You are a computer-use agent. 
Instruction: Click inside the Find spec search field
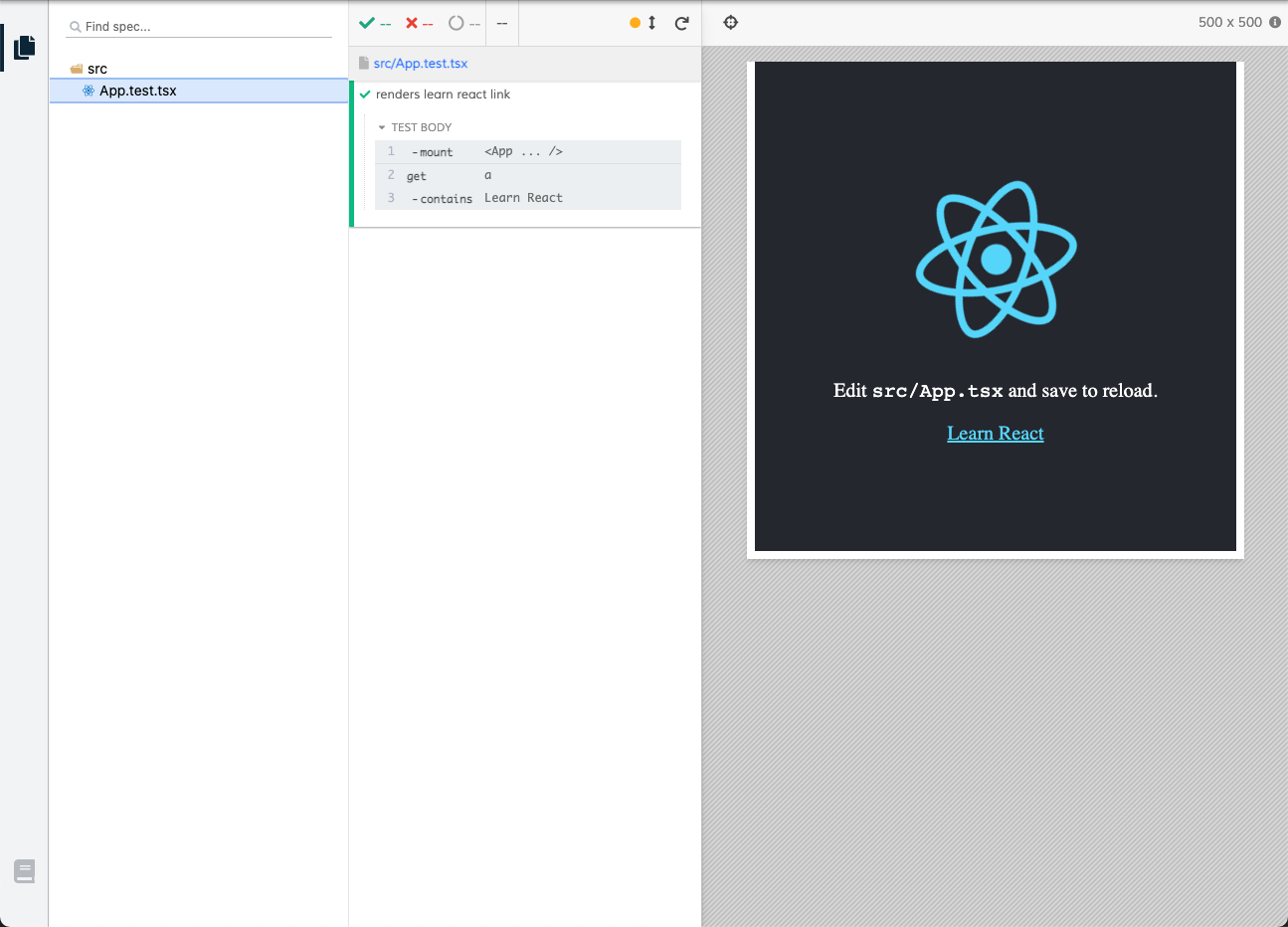pos(199,27)
